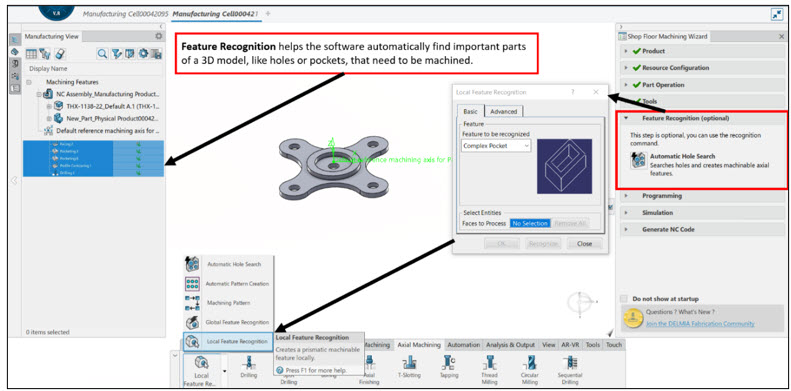
Task: Click the Drilling operation icon
Action: tap(249, 363)
